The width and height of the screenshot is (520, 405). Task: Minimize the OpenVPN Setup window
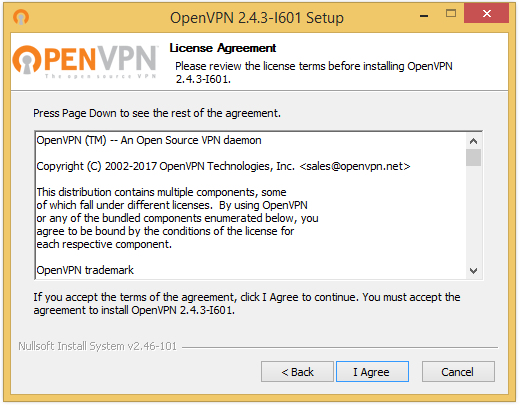pos(424,16)
